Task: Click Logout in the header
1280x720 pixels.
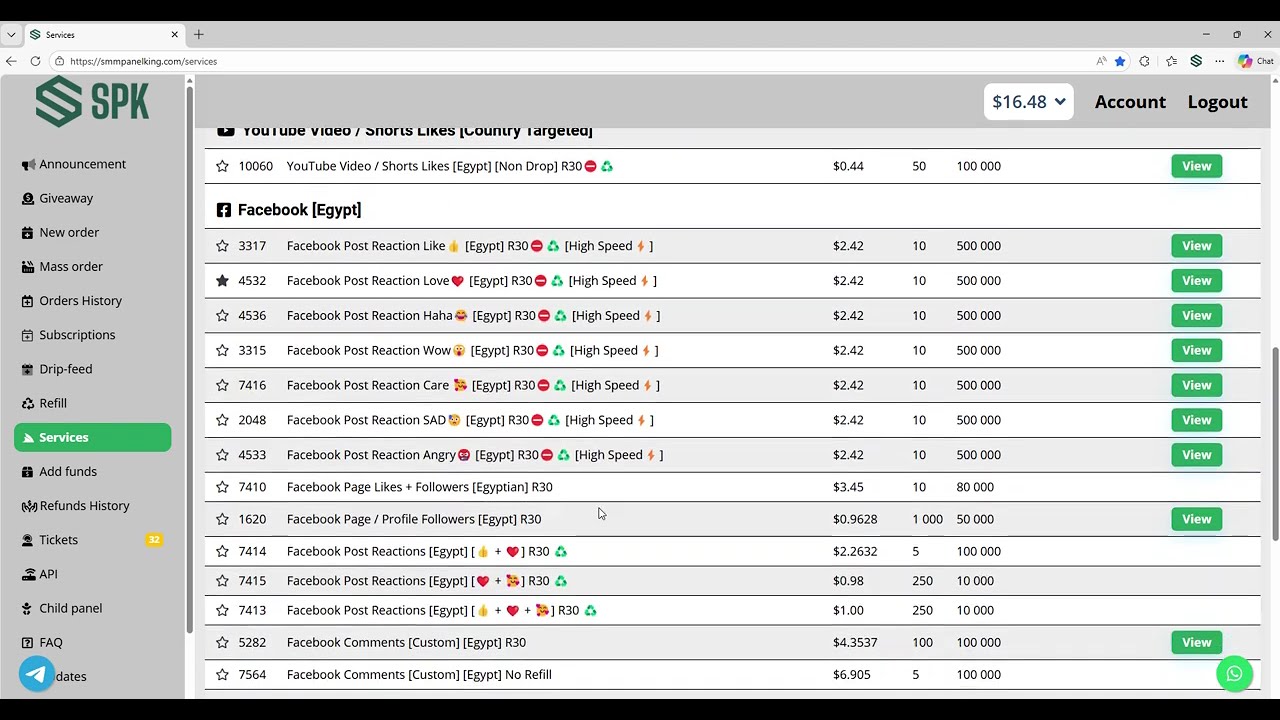Action: [x=1217, y=102]
